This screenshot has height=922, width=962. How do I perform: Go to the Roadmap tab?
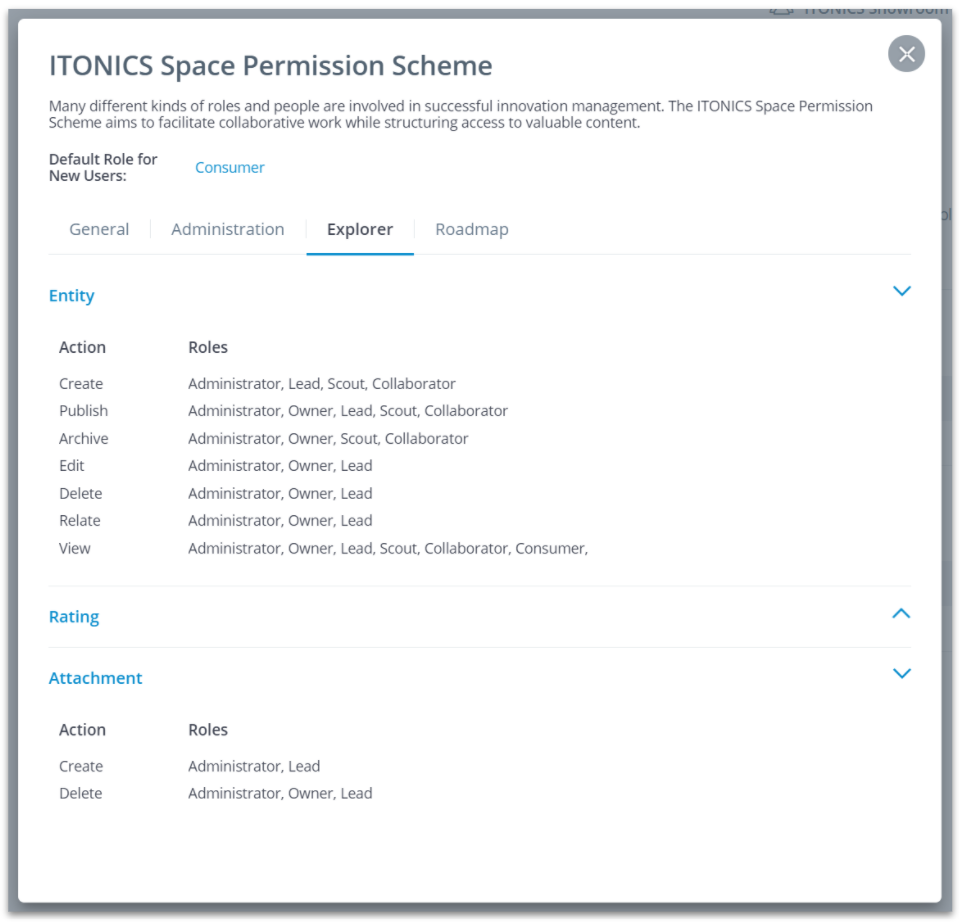coord(472,229)
